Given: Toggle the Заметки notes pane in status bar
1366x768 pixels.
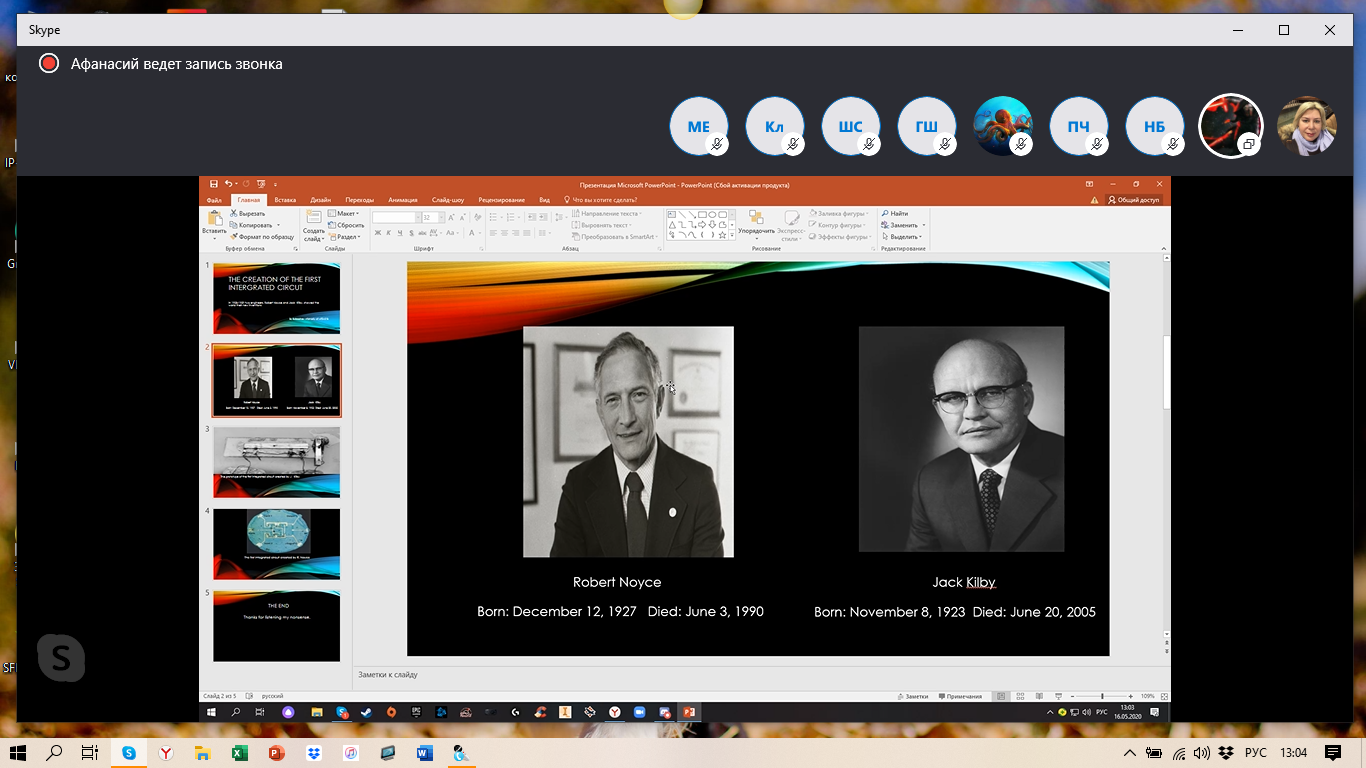Looking at the screenshot, I should [914, 696].
